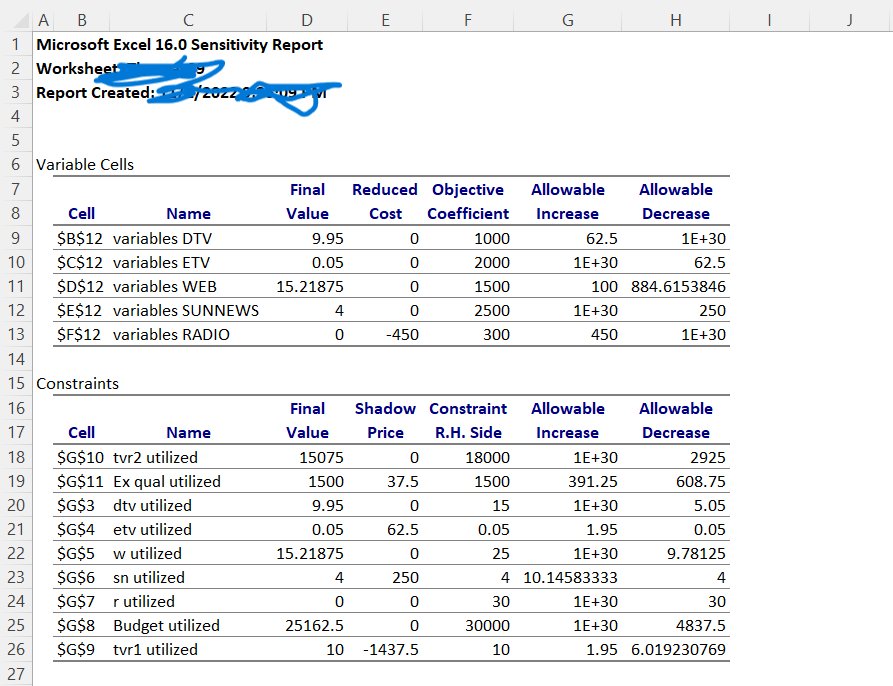Select the cell reference $F$12
The height and width of the screenshot is (686, 893).
tap(76, 335)
